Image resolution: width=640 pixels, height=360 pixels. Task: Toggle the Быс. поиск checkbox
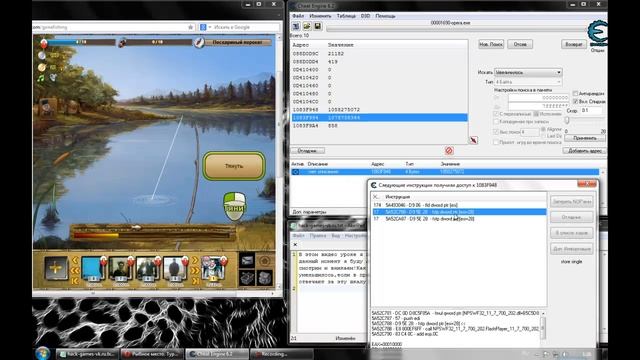pos(496,132)
